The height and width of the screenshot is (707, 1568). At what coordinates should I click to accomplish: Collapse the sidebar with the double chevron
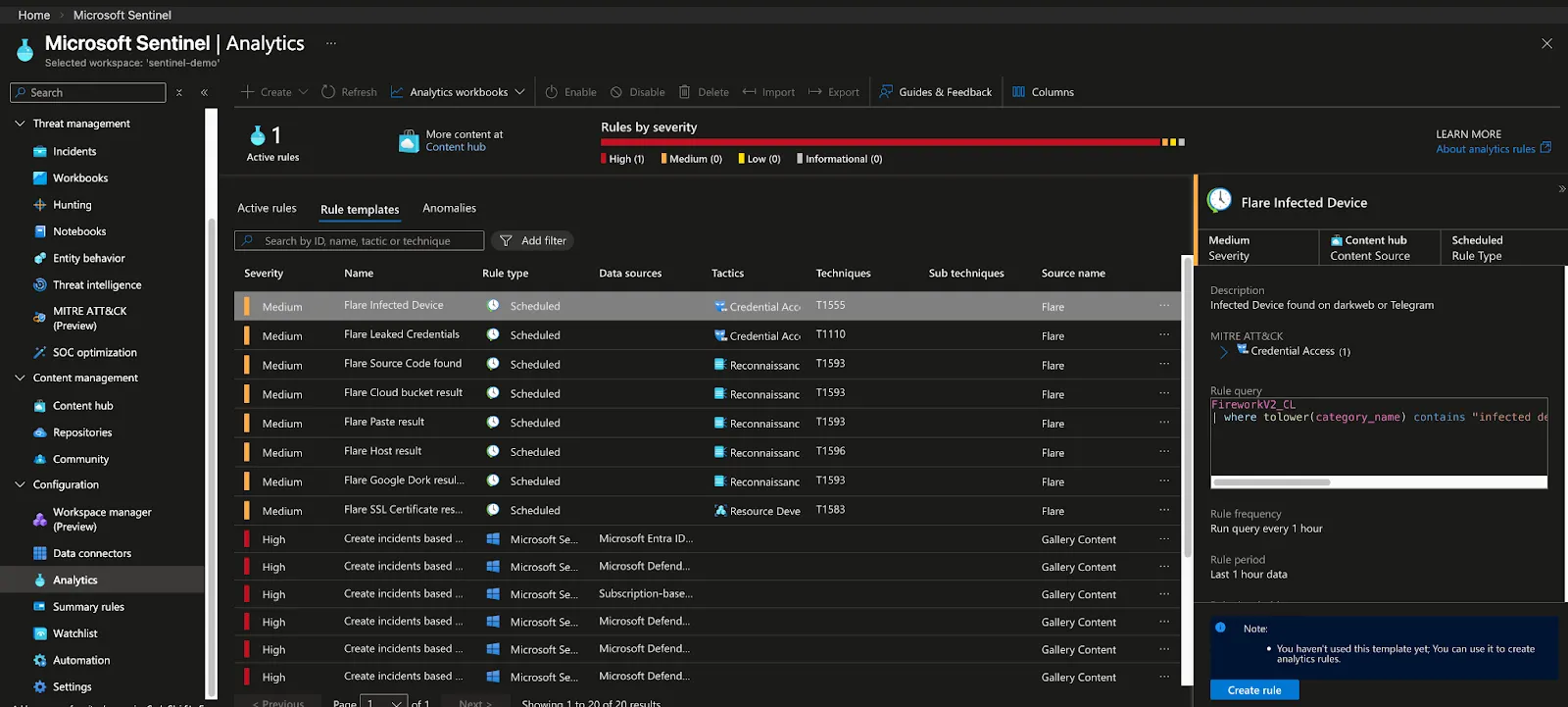pos(204,92)
